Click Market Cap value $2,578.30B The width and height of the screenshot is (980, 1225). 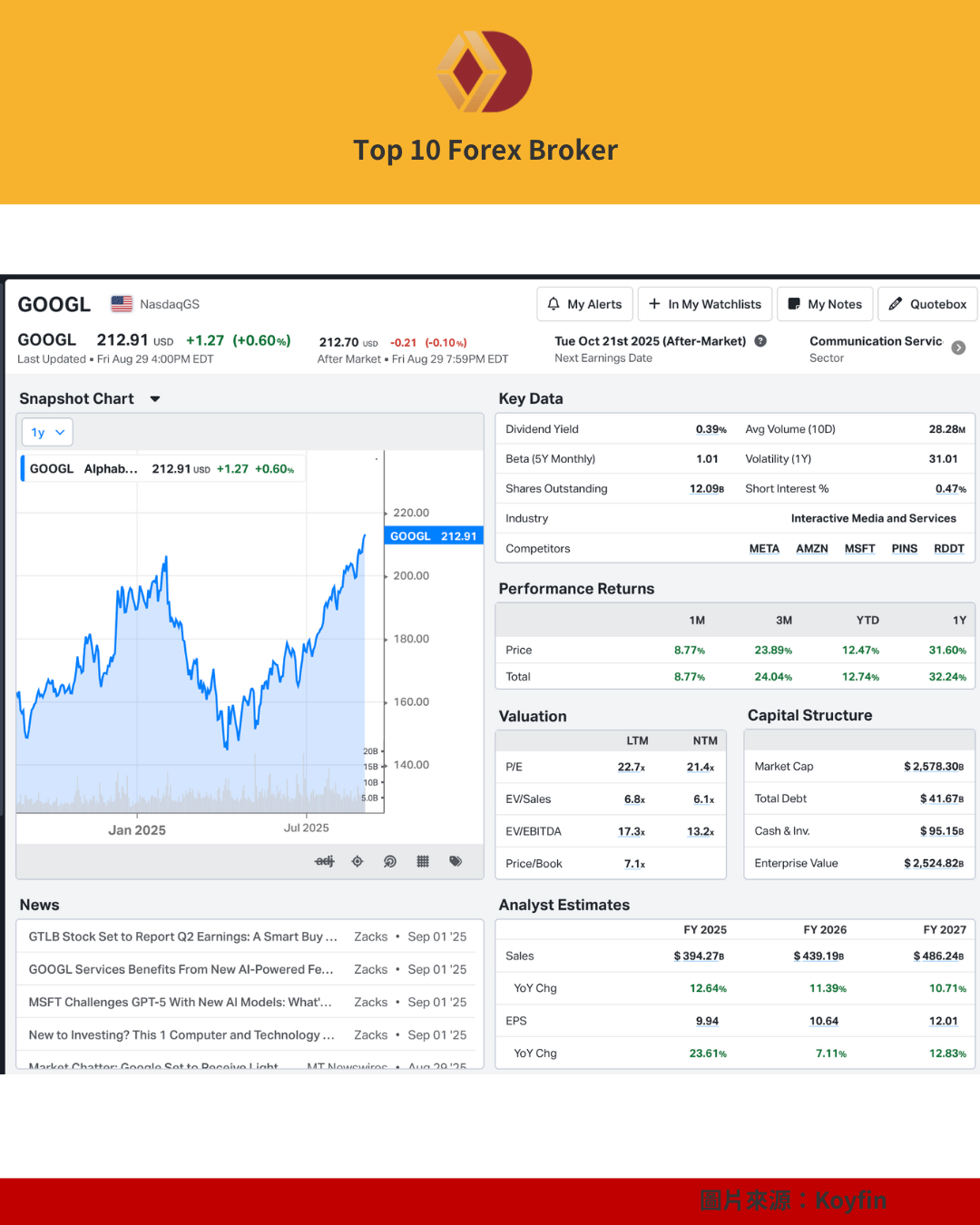(x=934, y=767)
